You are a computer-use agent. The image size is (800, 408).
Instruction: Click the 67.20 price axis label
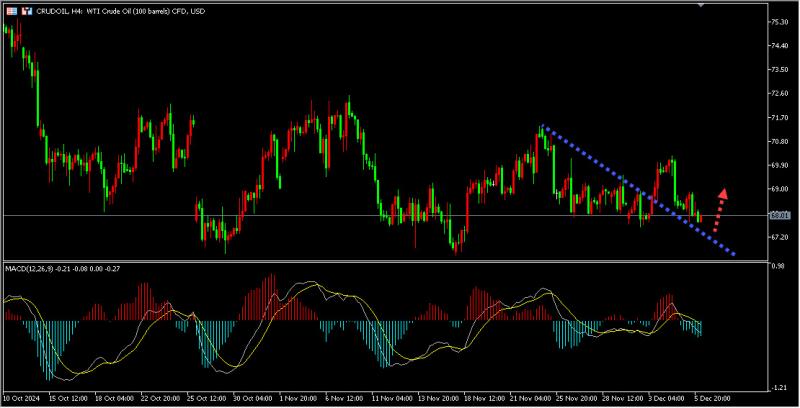779,237
